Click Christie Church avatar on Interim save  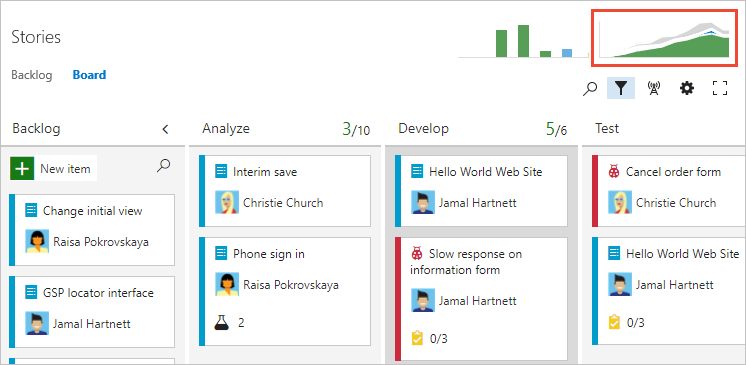click(x=227, y=202)
